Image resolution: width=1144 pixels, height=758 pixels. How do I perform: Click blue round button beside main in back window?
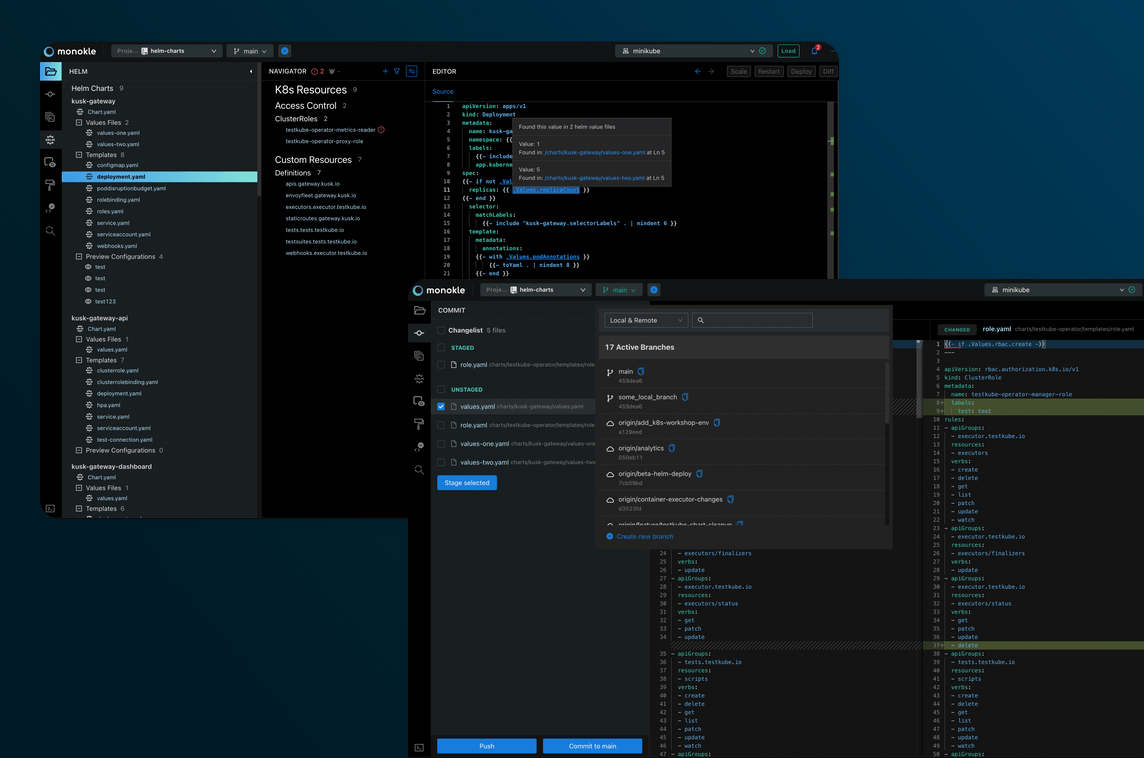tap(285, 51)
